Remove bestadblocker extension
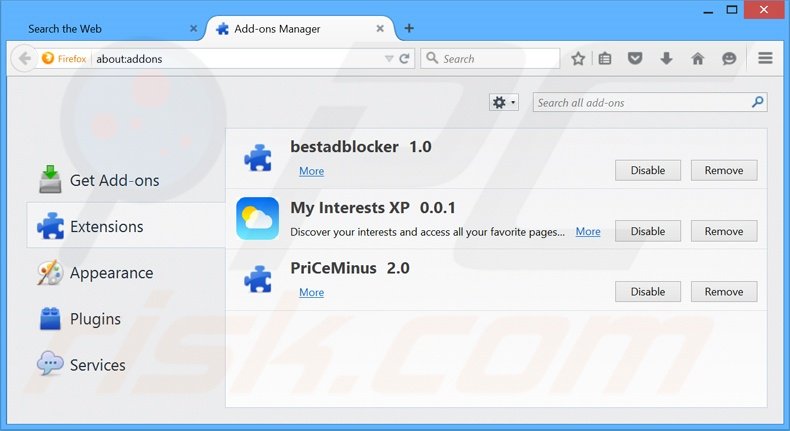The image size is (790, 431). tap(724, 170)
